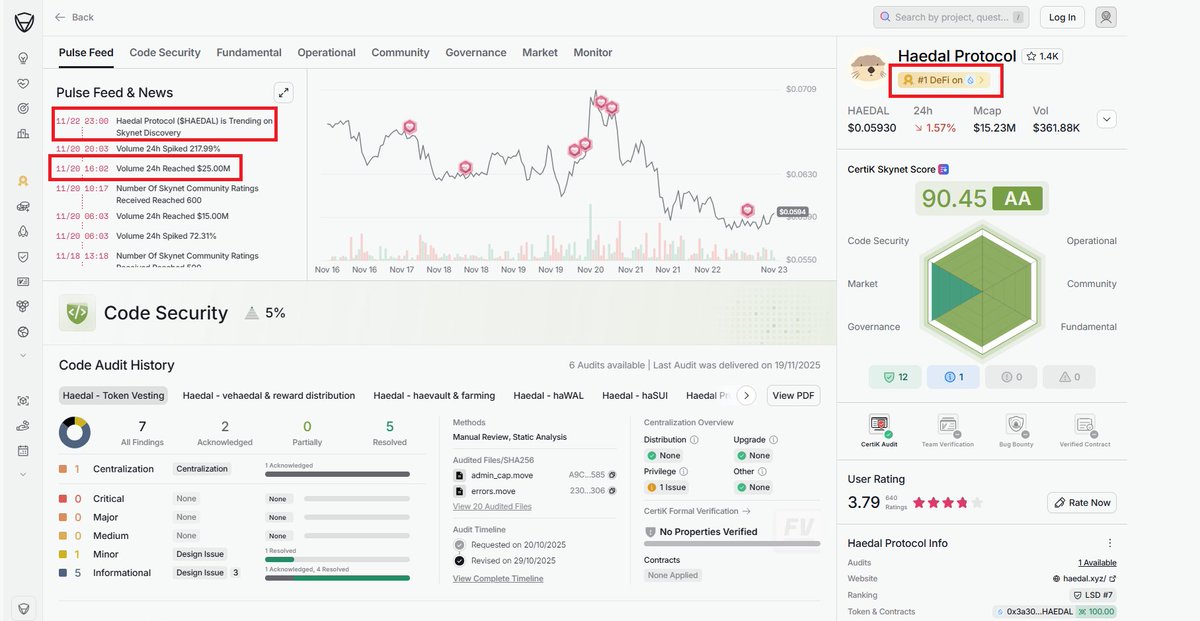
Task: Click the four-star user rating stars
Action: pyautogui.click(x=947, y=503)
